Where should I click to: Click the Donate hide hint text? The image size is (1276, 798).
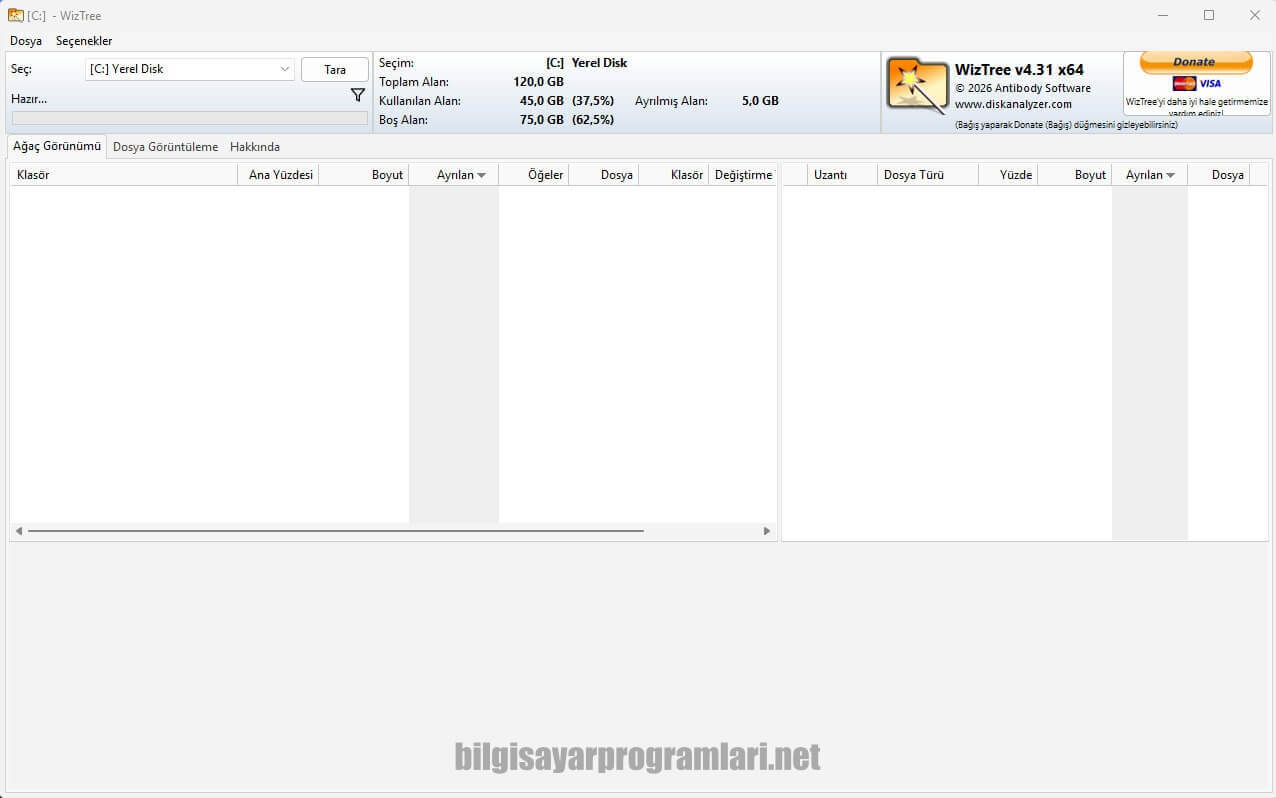click(1066, 125)
